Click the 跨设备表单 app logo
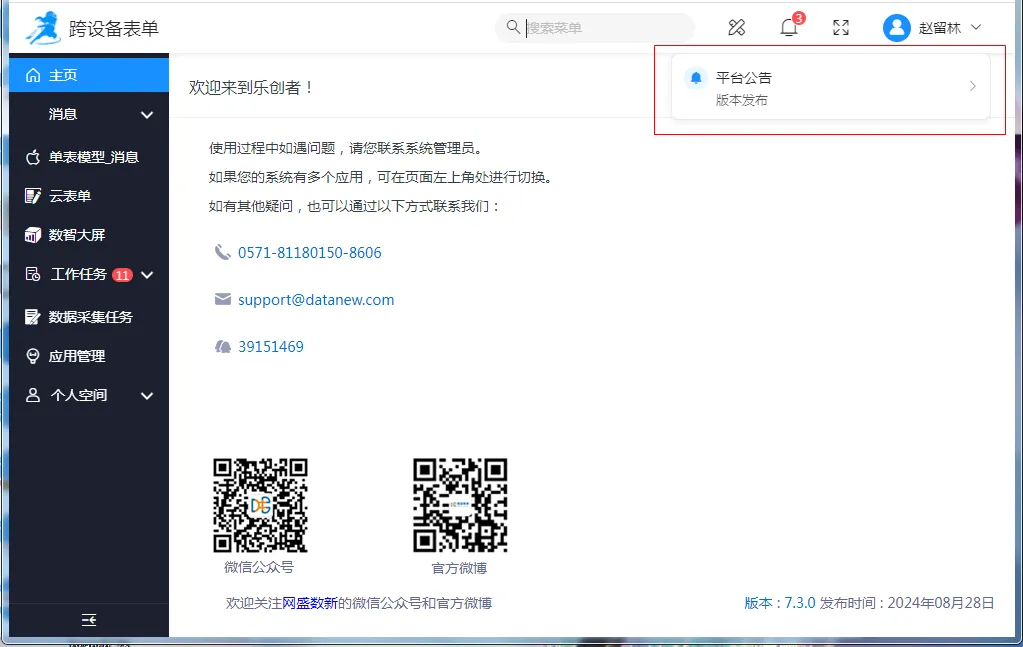 click(x=43, y=28)
